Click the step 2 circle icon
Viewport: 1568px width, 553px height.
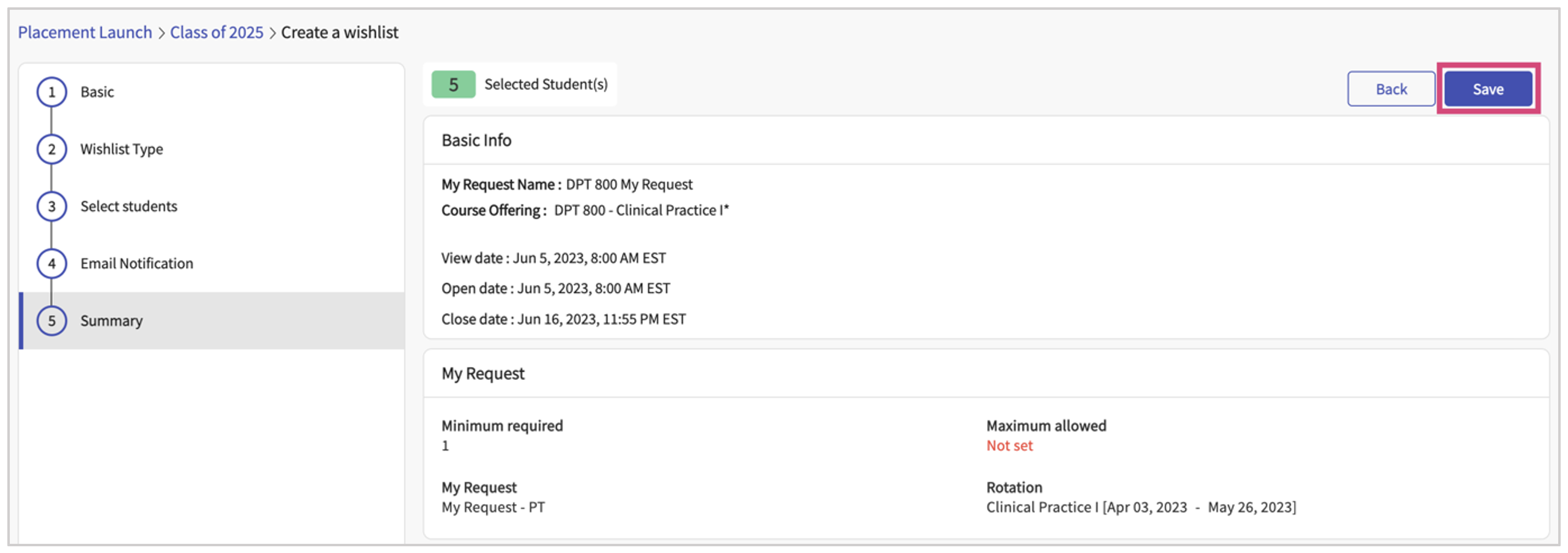(x=51, y=149)
